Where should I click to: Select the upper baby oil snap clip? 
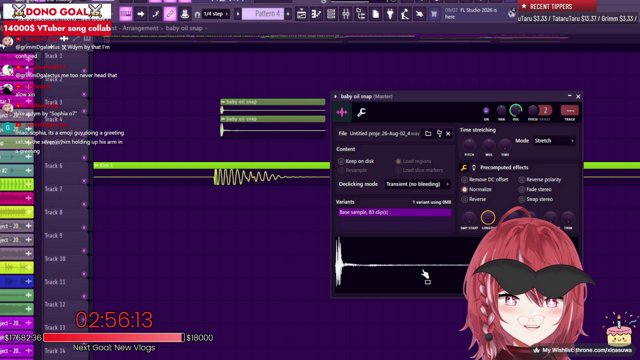[273, 102]
